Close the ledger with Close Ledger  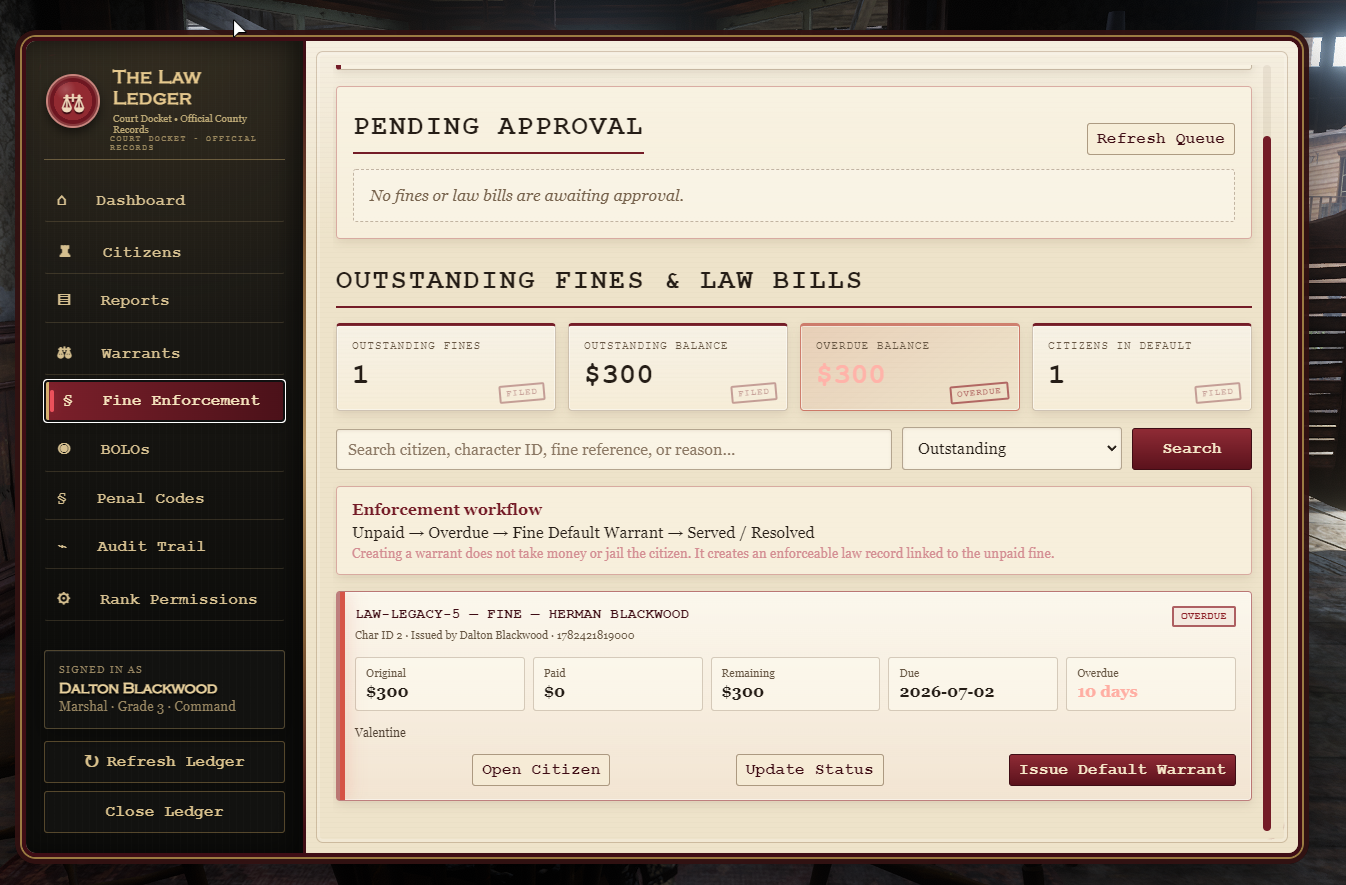point(165,812)
